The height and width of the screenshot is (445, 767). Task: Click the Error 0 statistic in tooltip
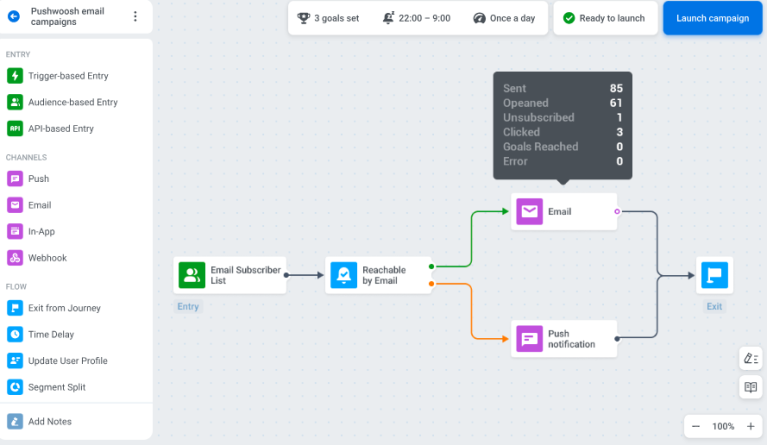click(563, 161)
